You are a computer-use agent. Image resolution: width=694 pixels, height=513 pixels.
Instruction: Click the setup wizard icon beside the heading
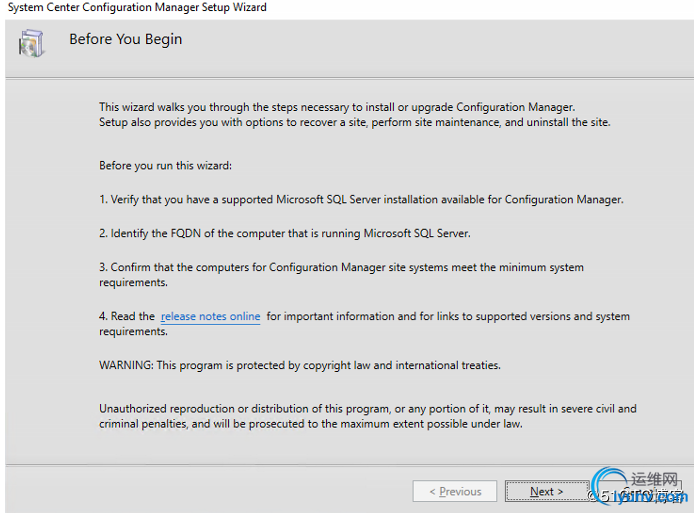(31, 43)
